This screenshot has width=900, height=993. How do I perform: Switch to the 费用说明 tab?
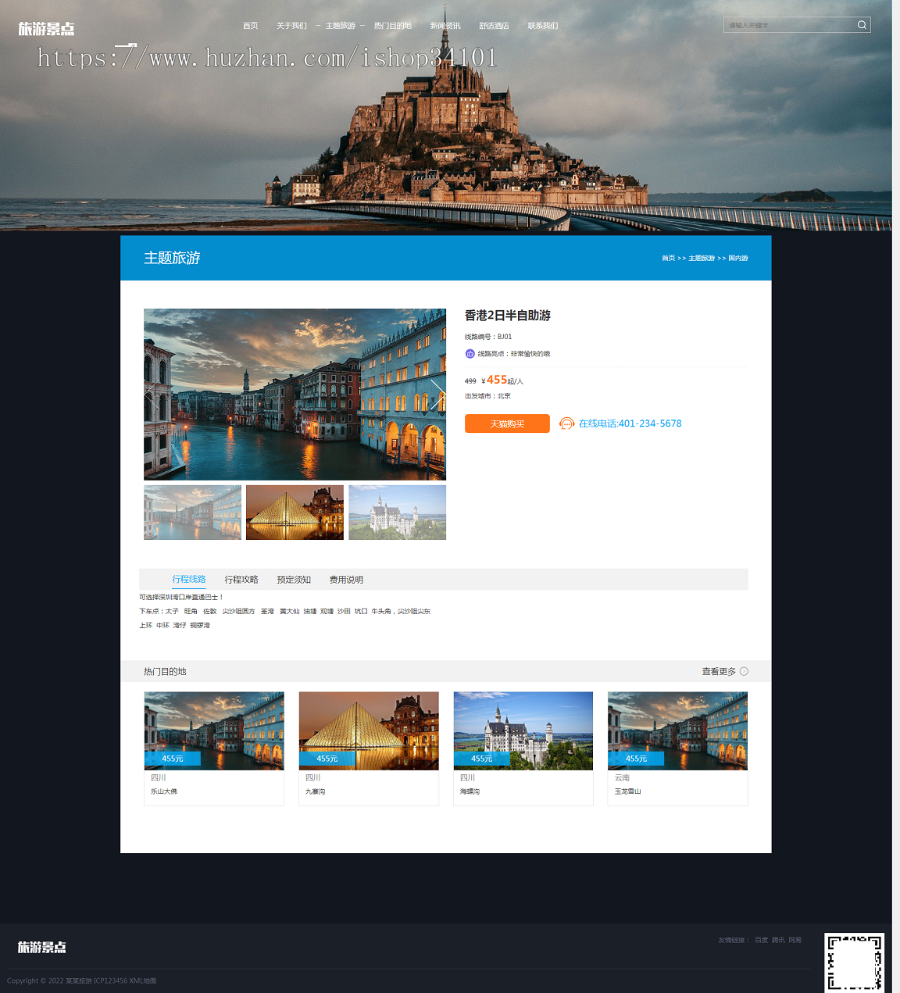pyautogui.click(x=346, y=579)
